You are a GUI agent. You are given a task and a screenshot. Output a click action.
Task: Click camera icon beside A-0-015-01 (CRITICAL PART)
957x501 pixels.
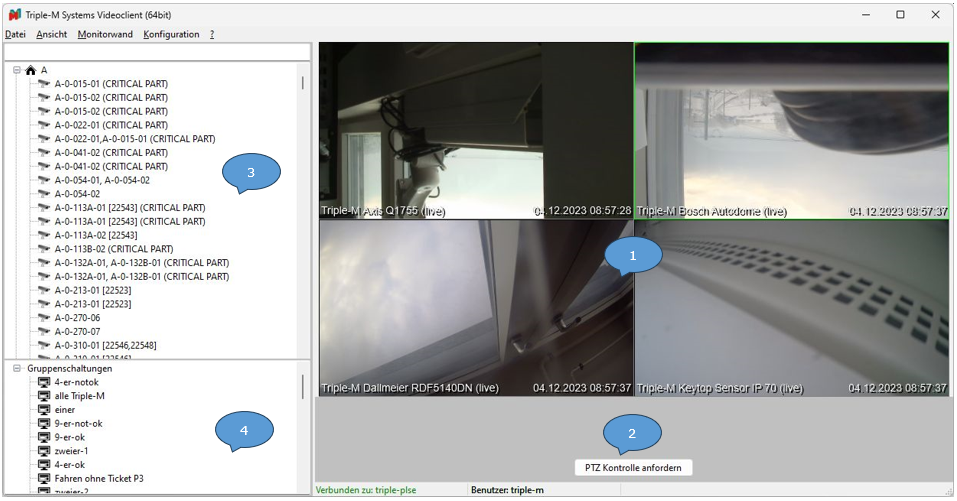tap(44, 84)
